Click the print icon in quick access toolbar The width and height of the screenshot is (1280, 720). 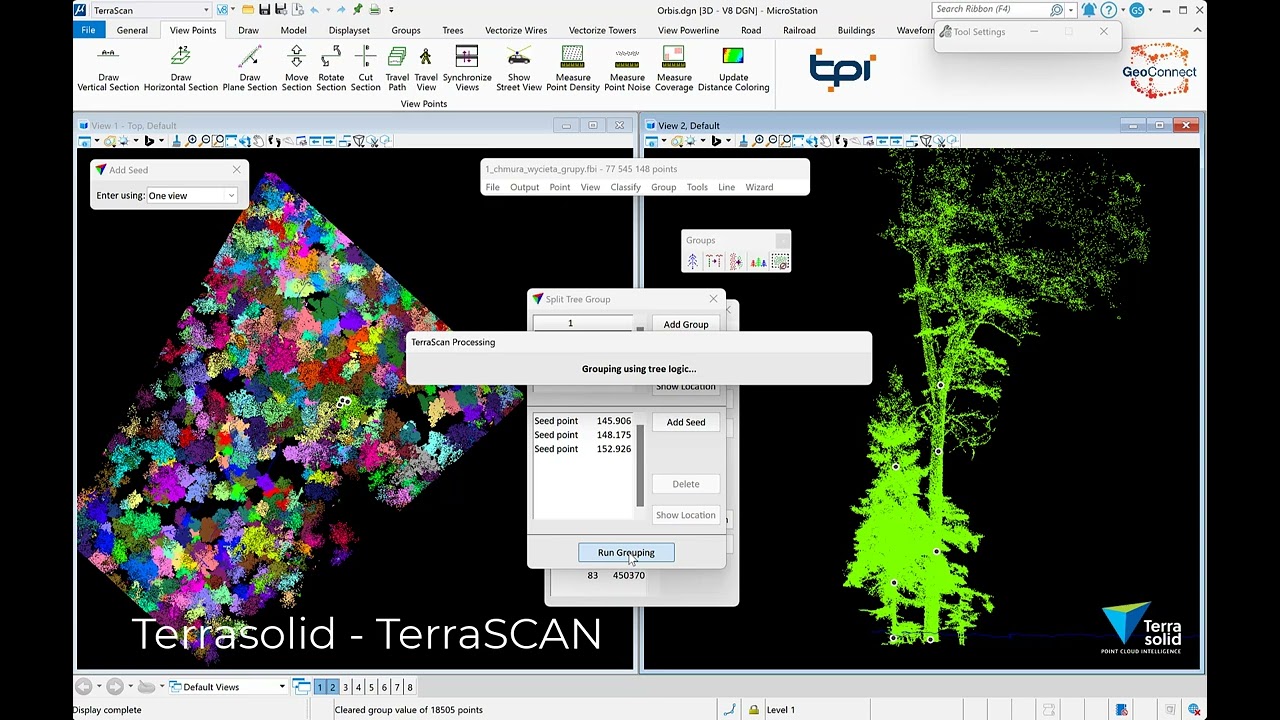(375, 10)
